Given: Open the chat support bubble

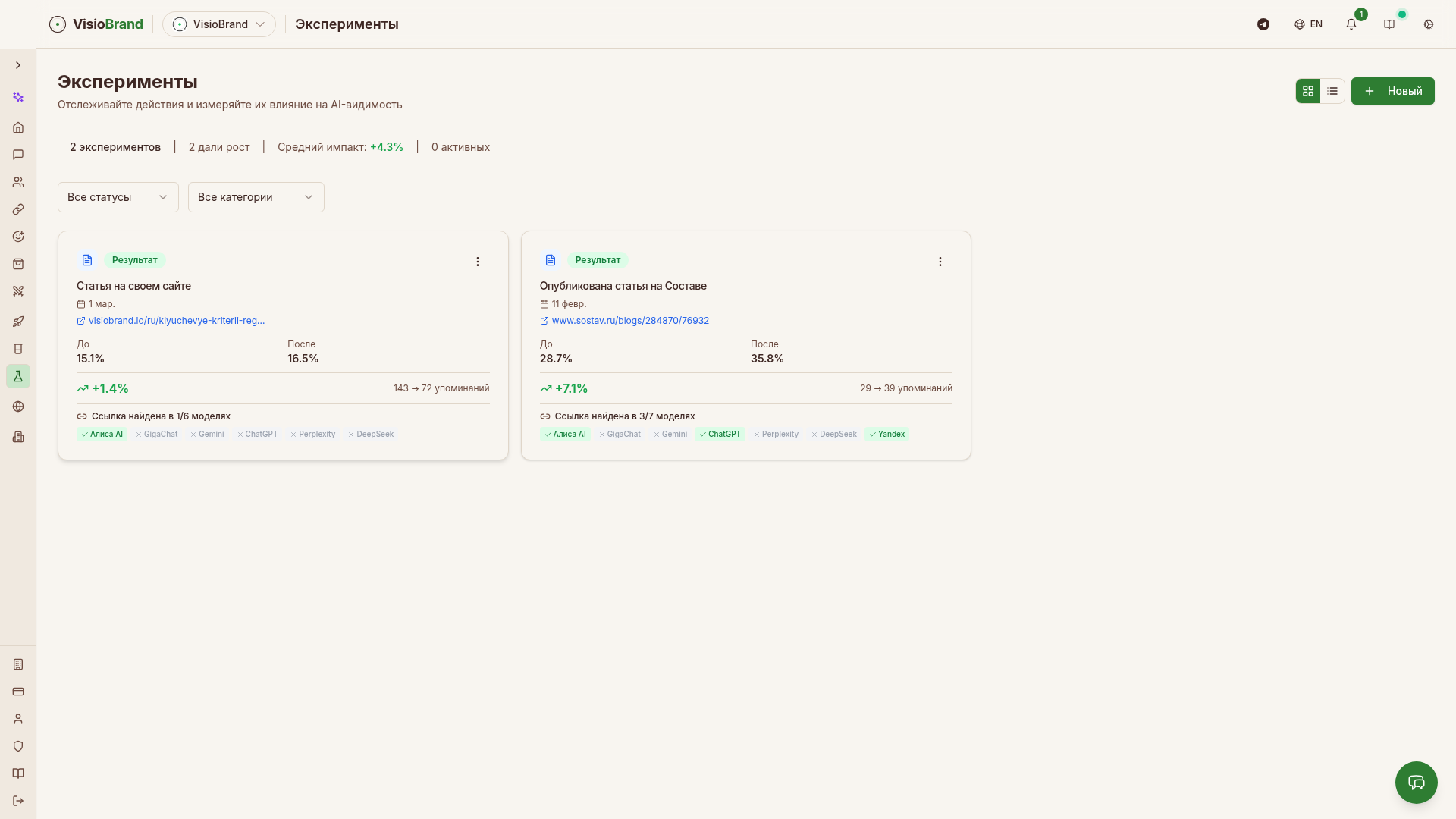Looking at the screenshot, I should pos(1416,782).
